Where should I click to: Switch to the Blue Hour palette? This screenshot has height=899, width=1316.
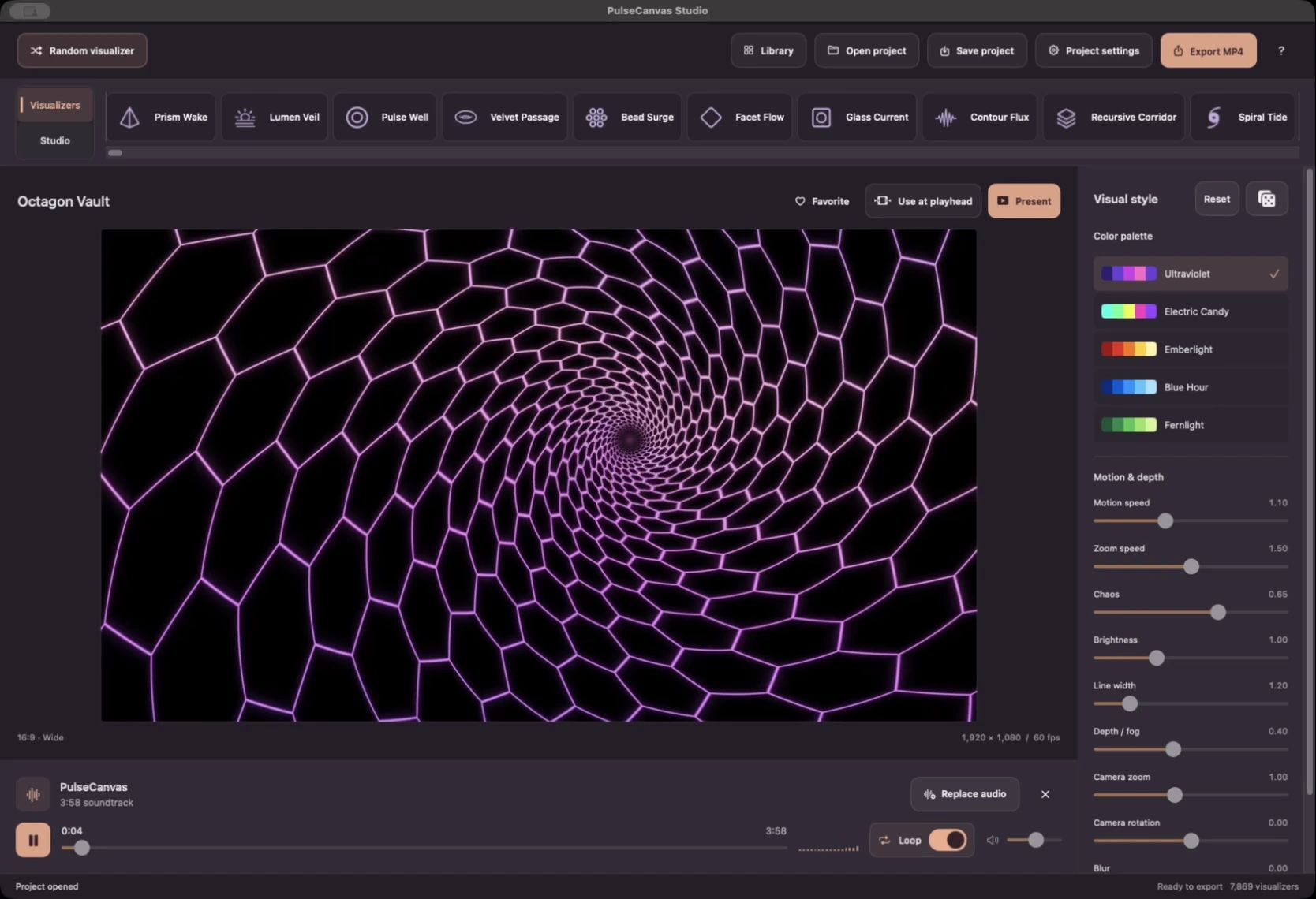pos(1191,387)
